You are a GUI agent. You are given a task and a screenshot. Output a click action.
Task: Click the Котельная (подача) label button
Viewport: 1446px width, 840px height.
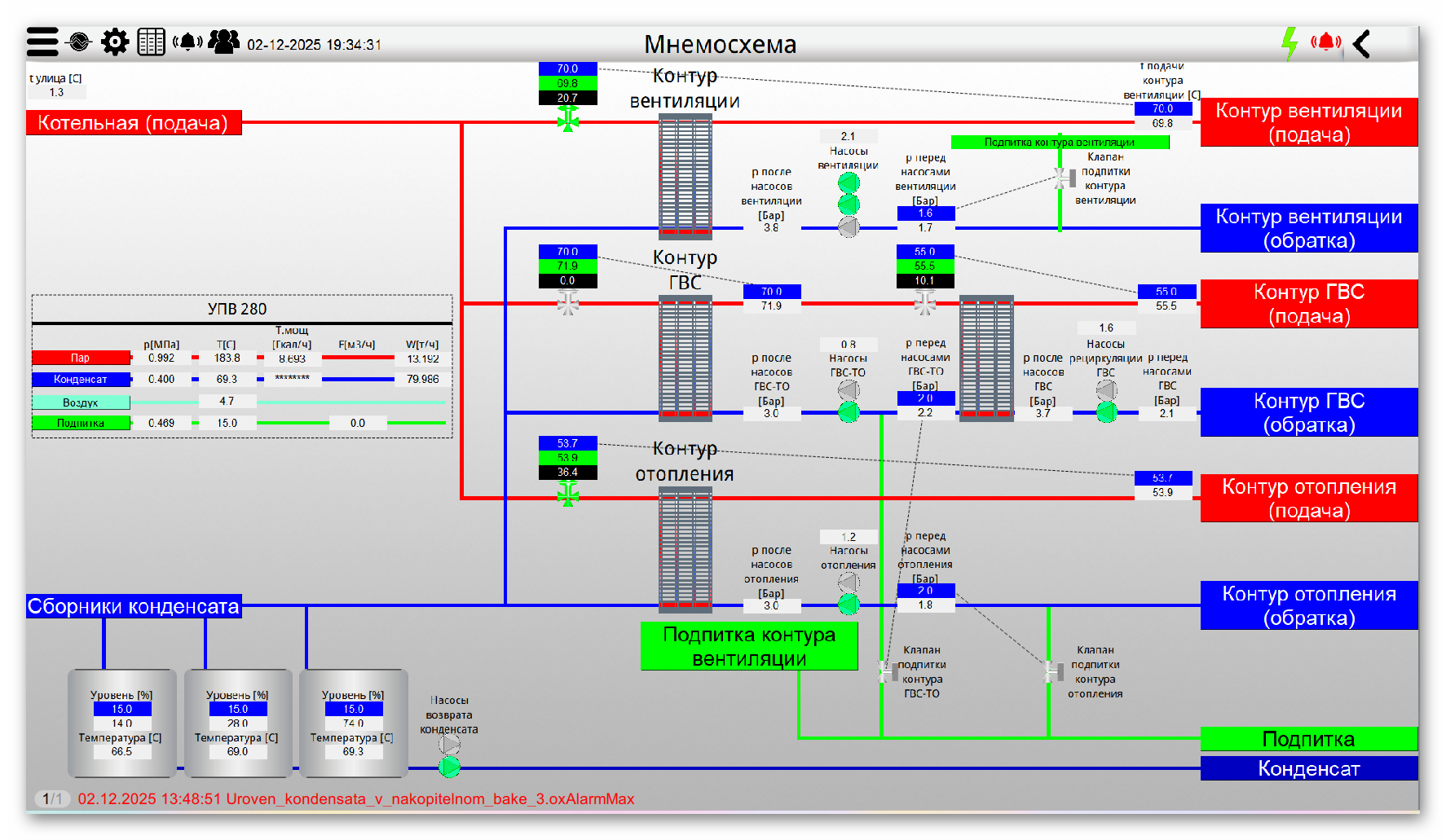coord(134,122)
